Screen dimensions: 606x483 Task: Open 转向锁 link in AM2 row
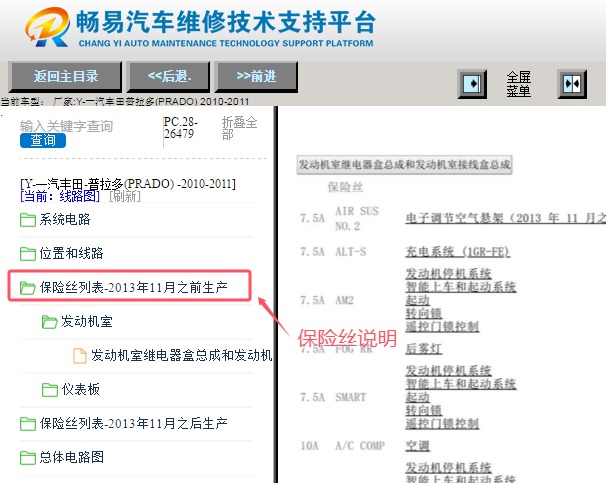click(424, 313)
